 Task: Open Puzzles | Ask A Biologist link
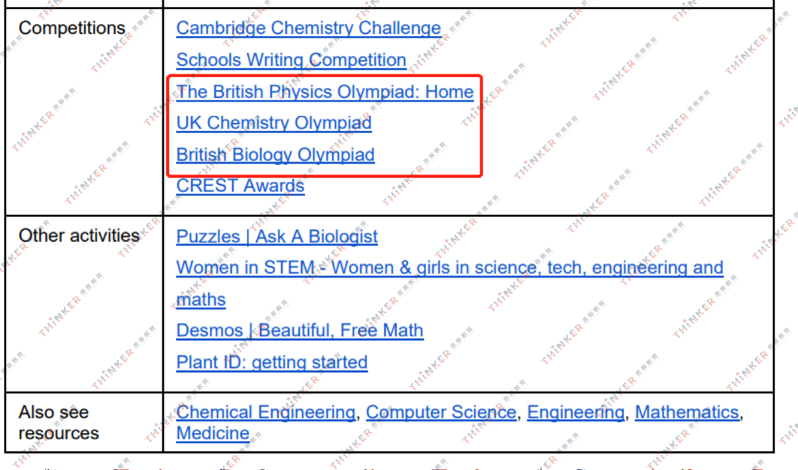[x=276, y=237]
